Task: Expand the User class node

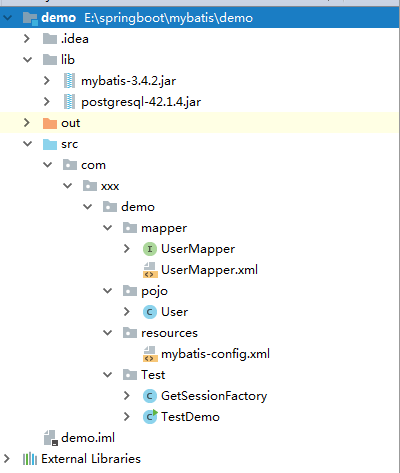Action: pyautogui.click(x=127, y=312)
